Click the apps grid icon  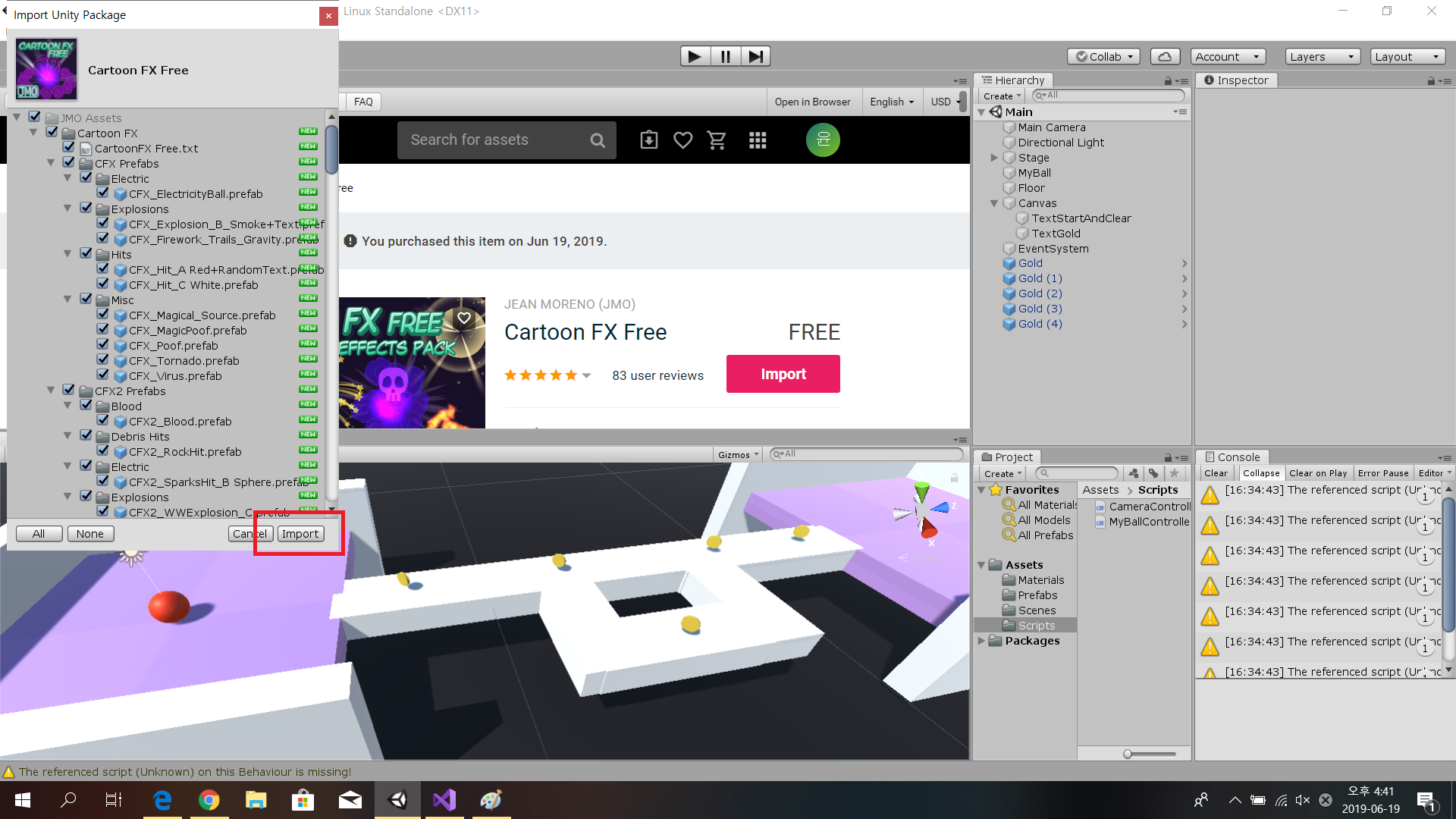[x=758, y=140]
